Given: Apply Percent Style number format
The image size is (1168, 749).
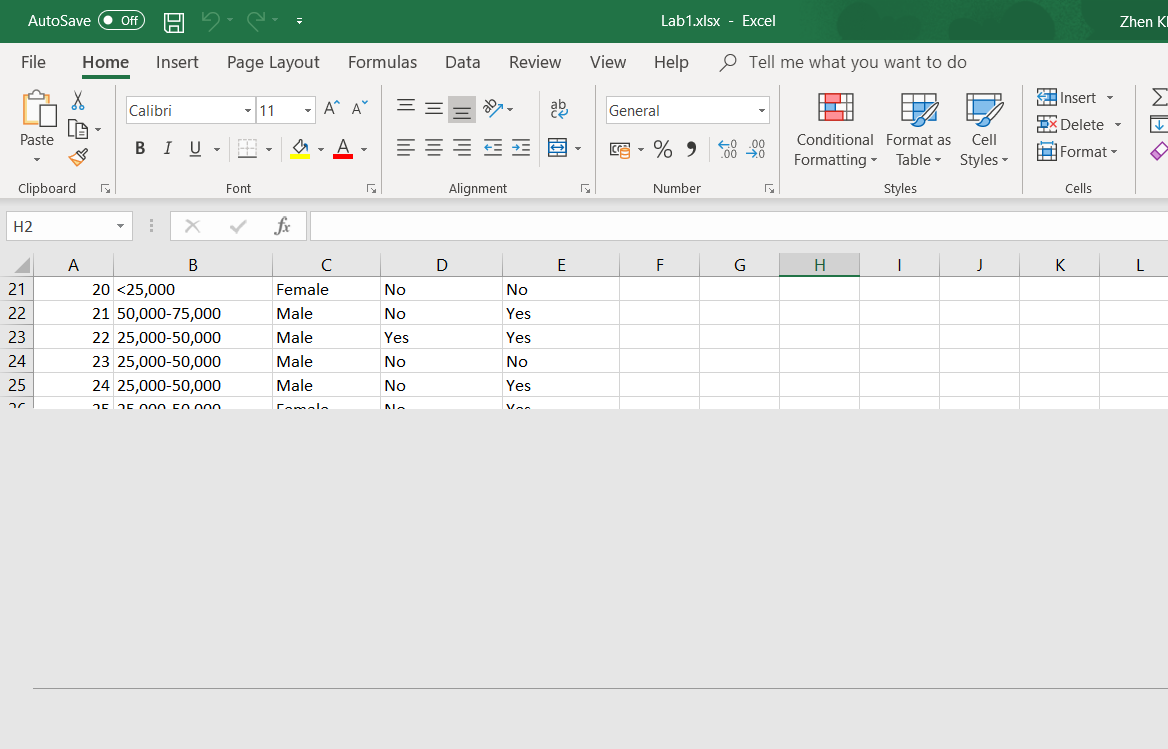Looking at the screenshot, I should pos(662,150).
